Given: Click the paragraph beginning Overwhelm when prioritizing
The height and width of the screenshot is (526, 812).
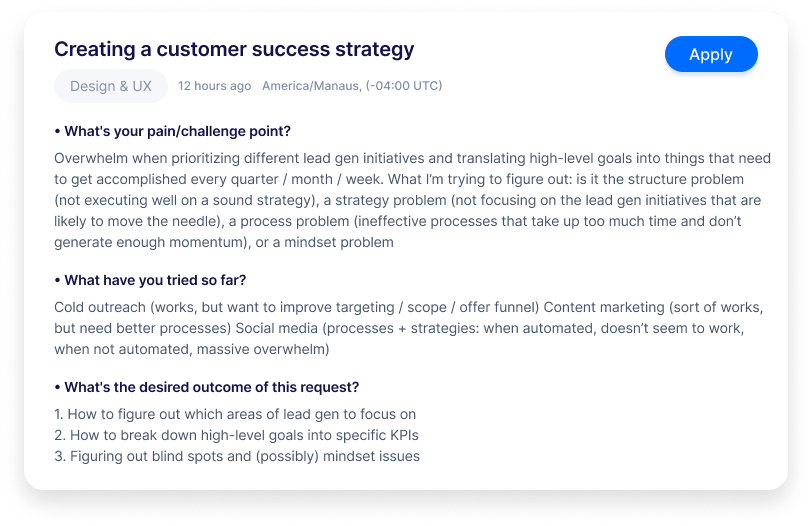Looking at the screenshot, I should click(x=413, y=200).
